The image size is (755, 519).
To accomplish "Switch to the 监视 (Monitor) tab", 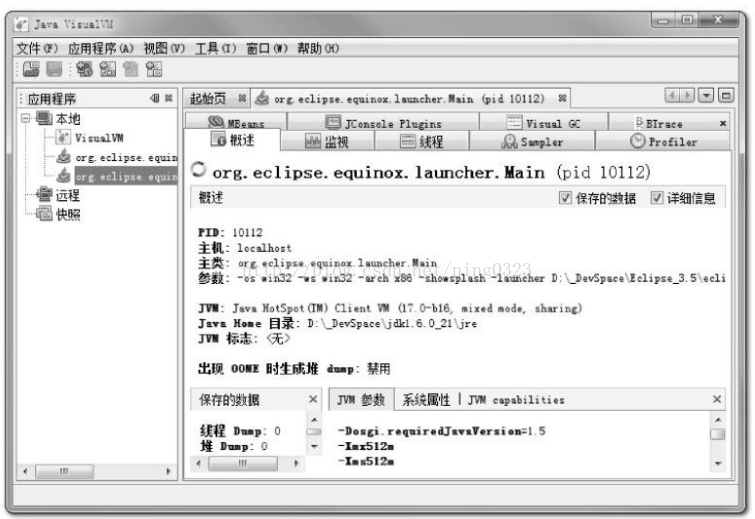I will coord(326,142).
